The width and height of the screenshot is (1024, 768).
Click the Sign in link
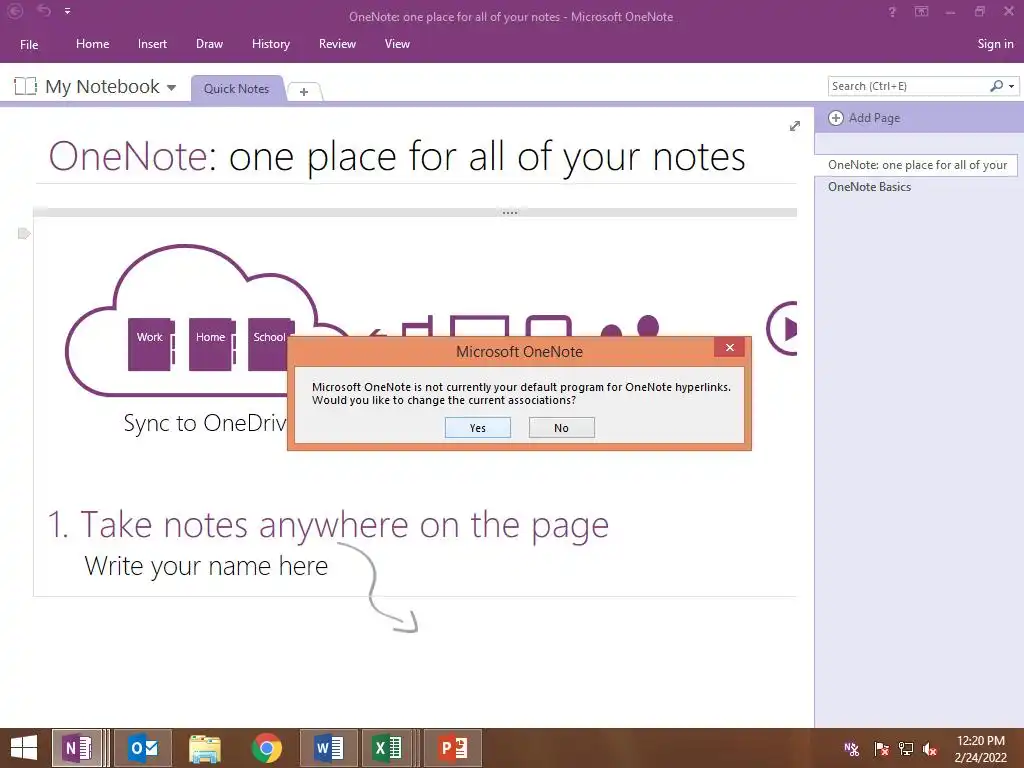[995, 44]
